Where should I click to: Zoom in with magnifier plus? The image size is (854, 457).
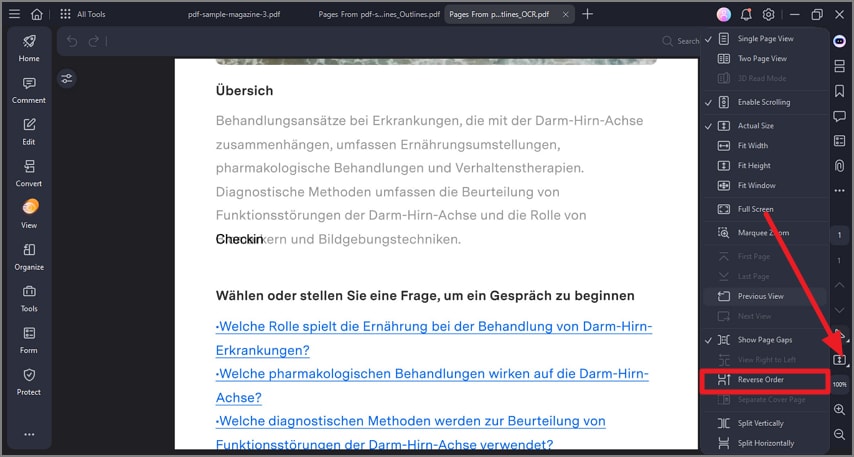click(839, 410)
